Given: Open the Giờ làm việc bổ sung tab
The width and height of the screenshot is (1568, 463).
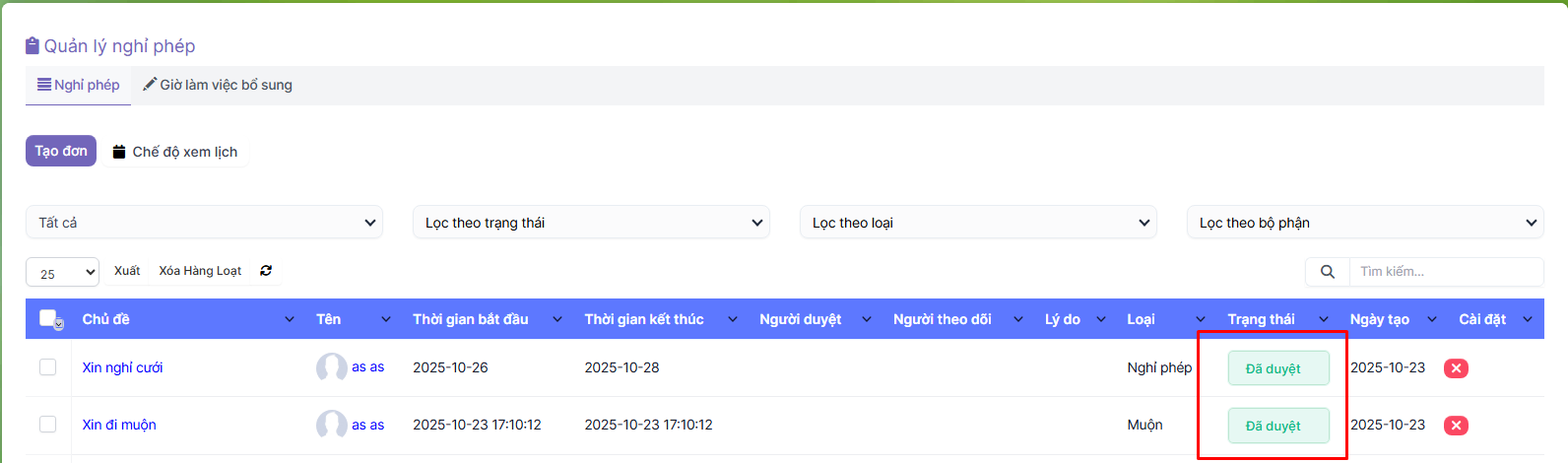Looking at the screenshot, I should coord(218,85).
